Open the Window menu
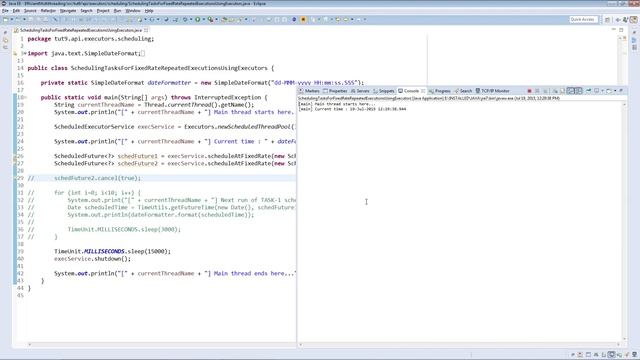The height and width of the screenshot is (360, 640). click(x=133, y=11)
